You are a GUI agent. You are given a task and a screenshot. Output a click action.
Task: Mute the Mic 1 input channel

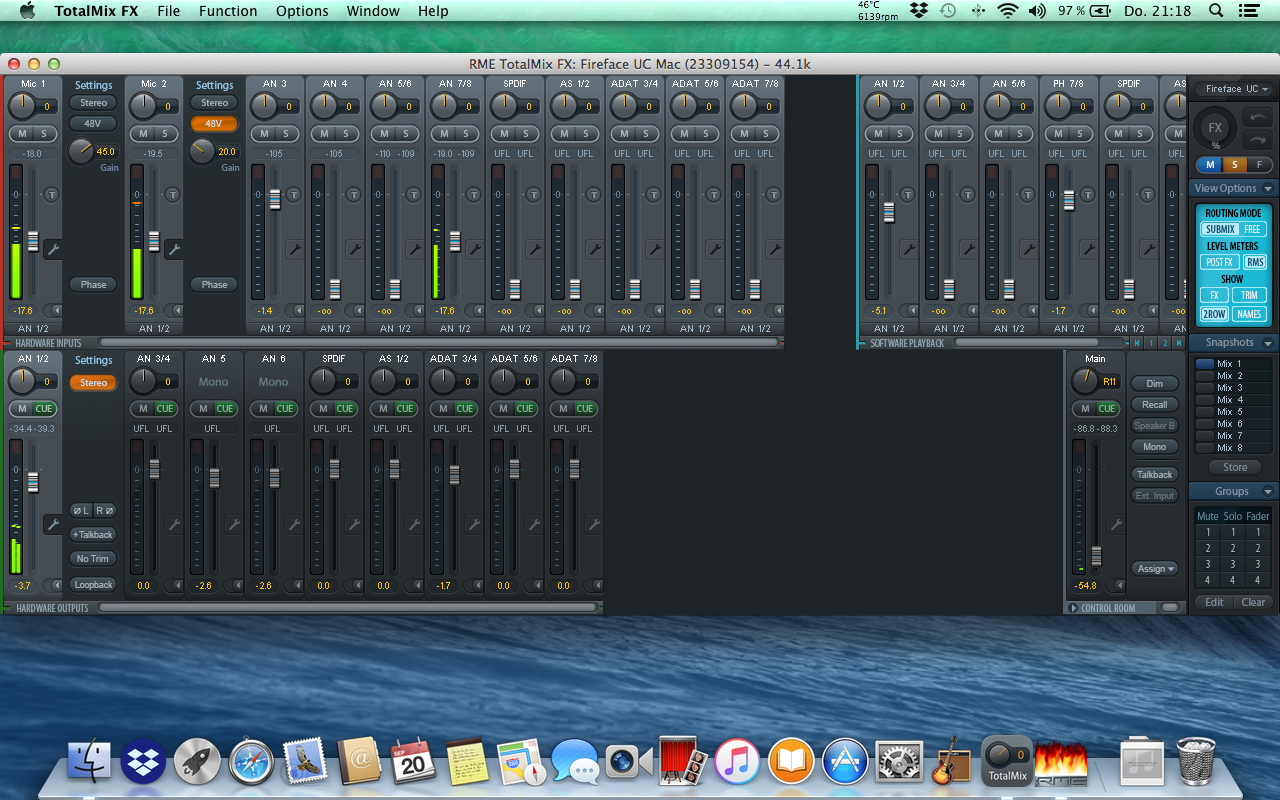point(22,134)
